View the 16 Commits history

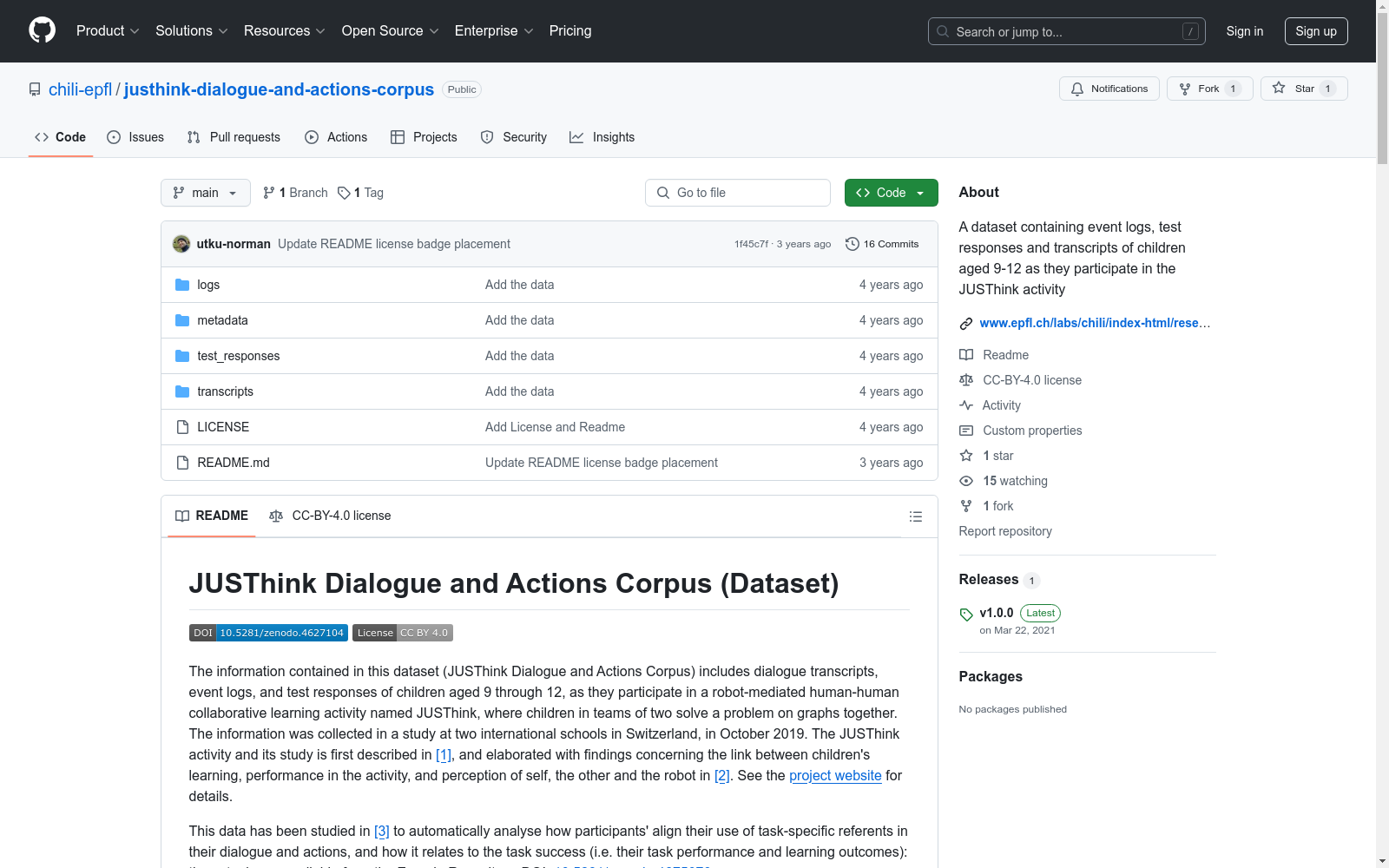(882, 244)
